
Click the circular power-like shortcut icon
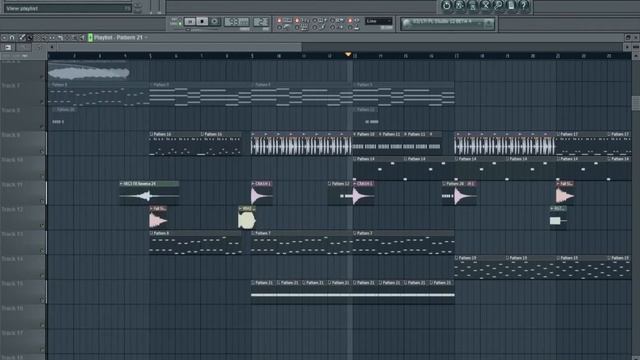[446, 5]
